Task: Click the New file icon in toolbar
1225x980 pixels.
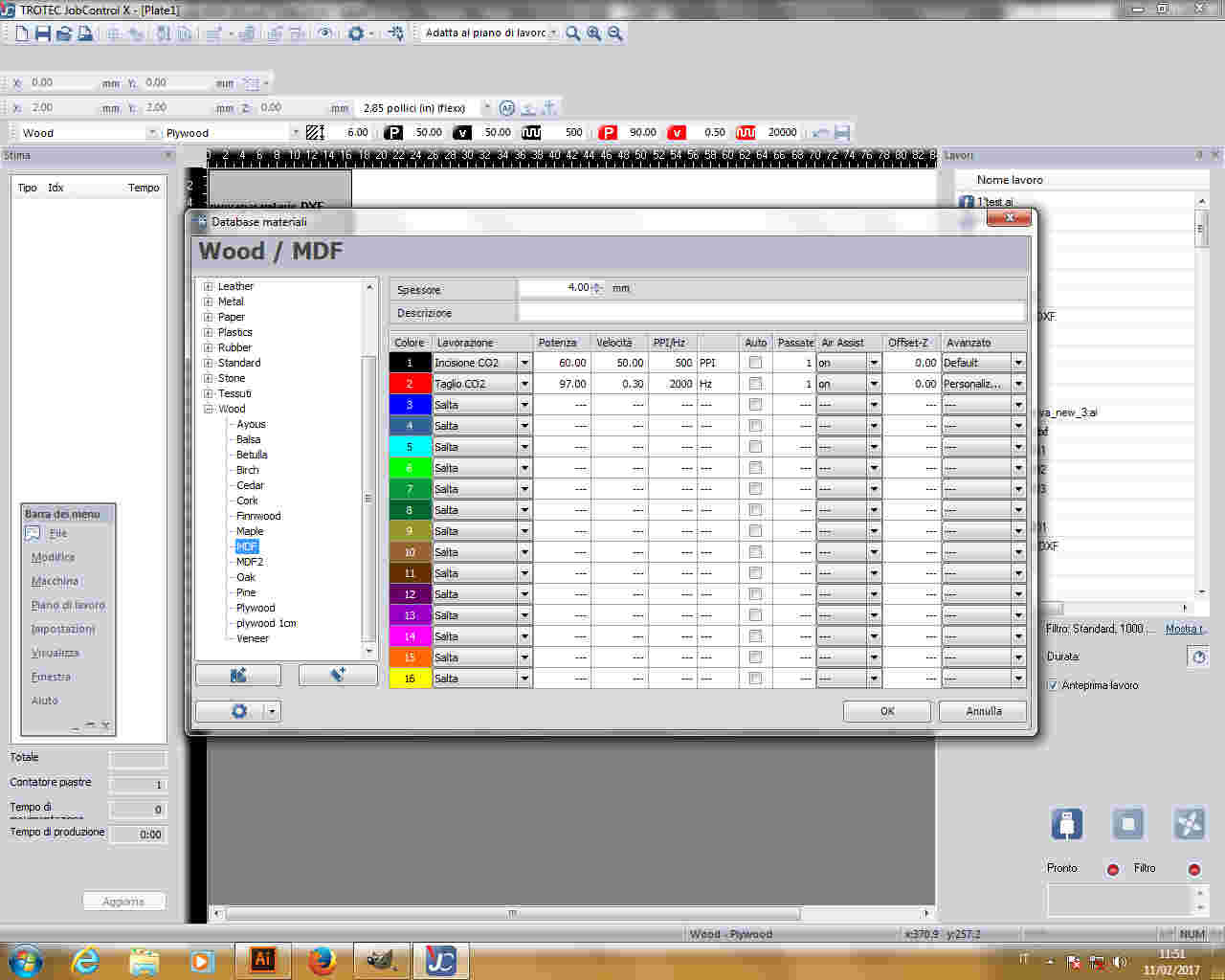Action: [x=22, y=33]
